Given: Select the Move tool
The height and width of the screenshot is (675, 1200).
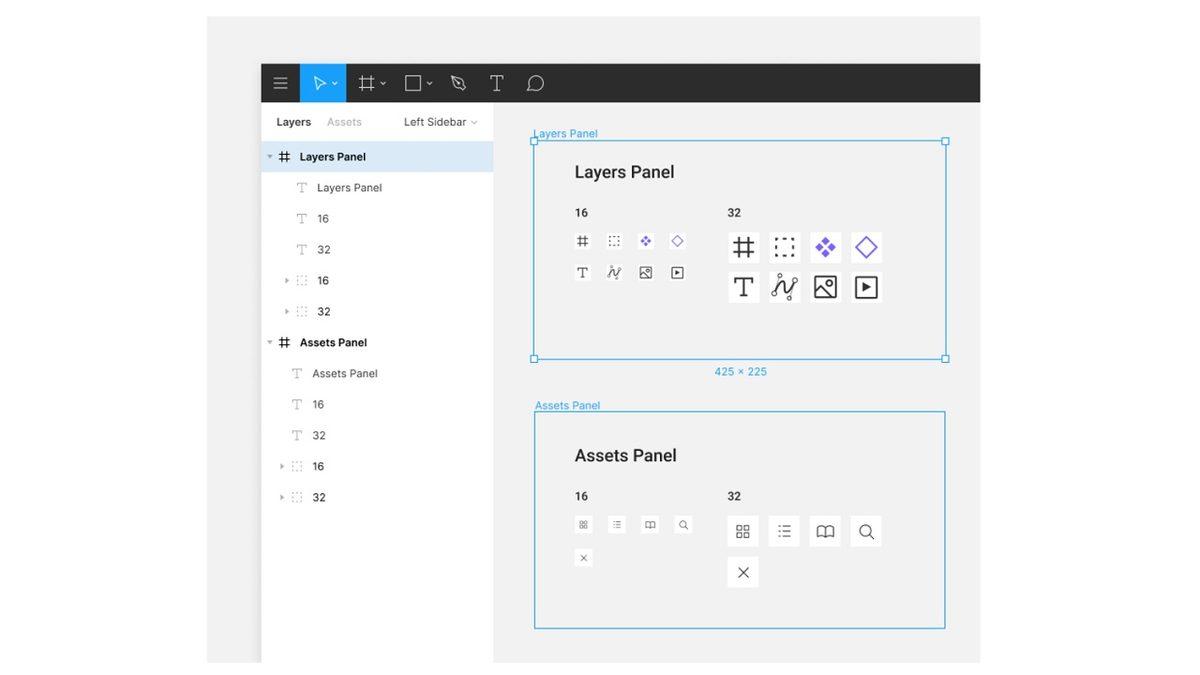Looking at the screenshot, I should coord(319,83).
